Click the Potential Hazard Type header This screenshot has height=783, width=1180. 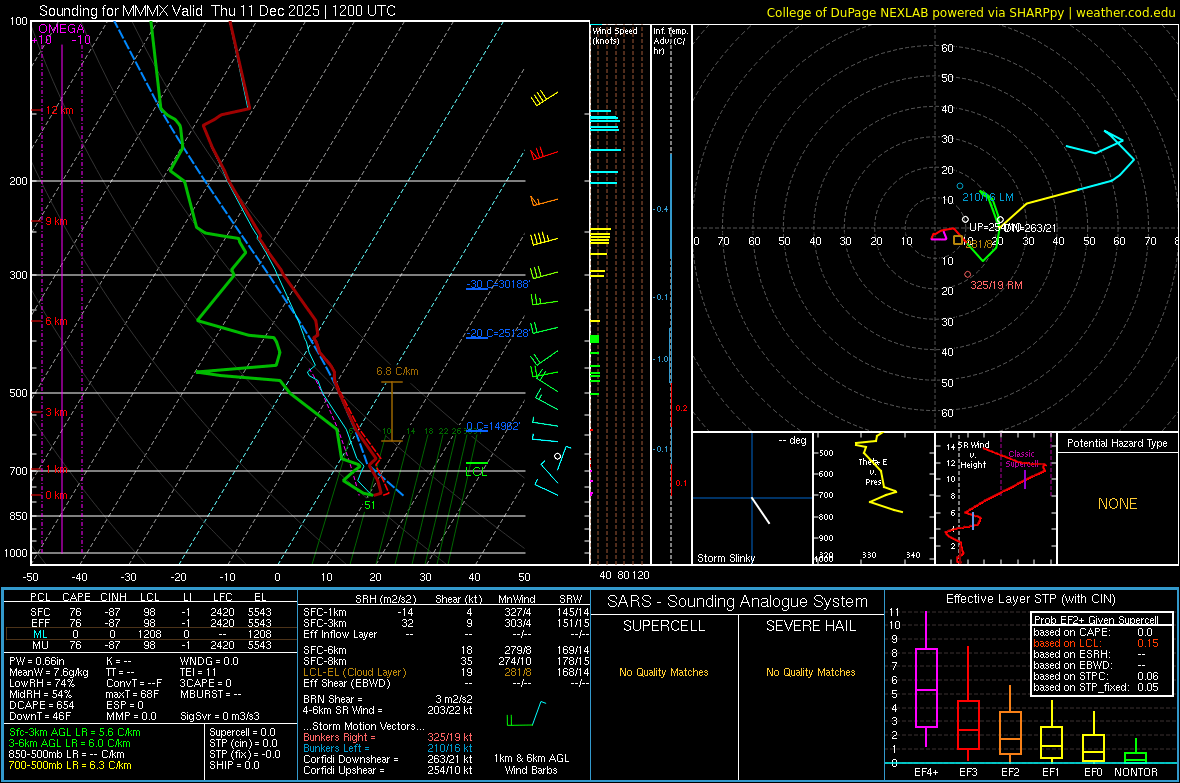point(1118,443)
